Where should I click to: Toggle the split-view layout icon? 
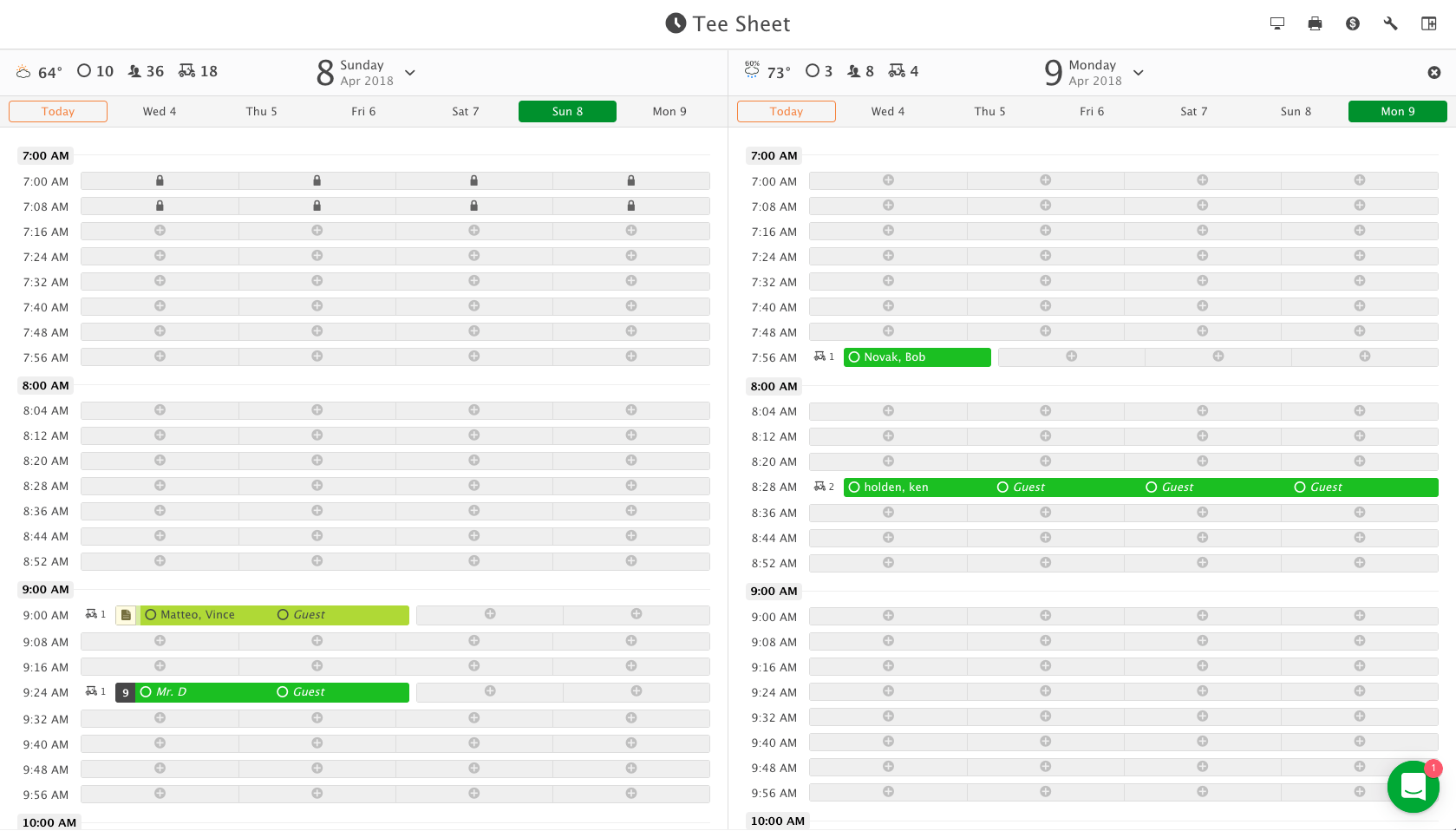click(1429, 23)
